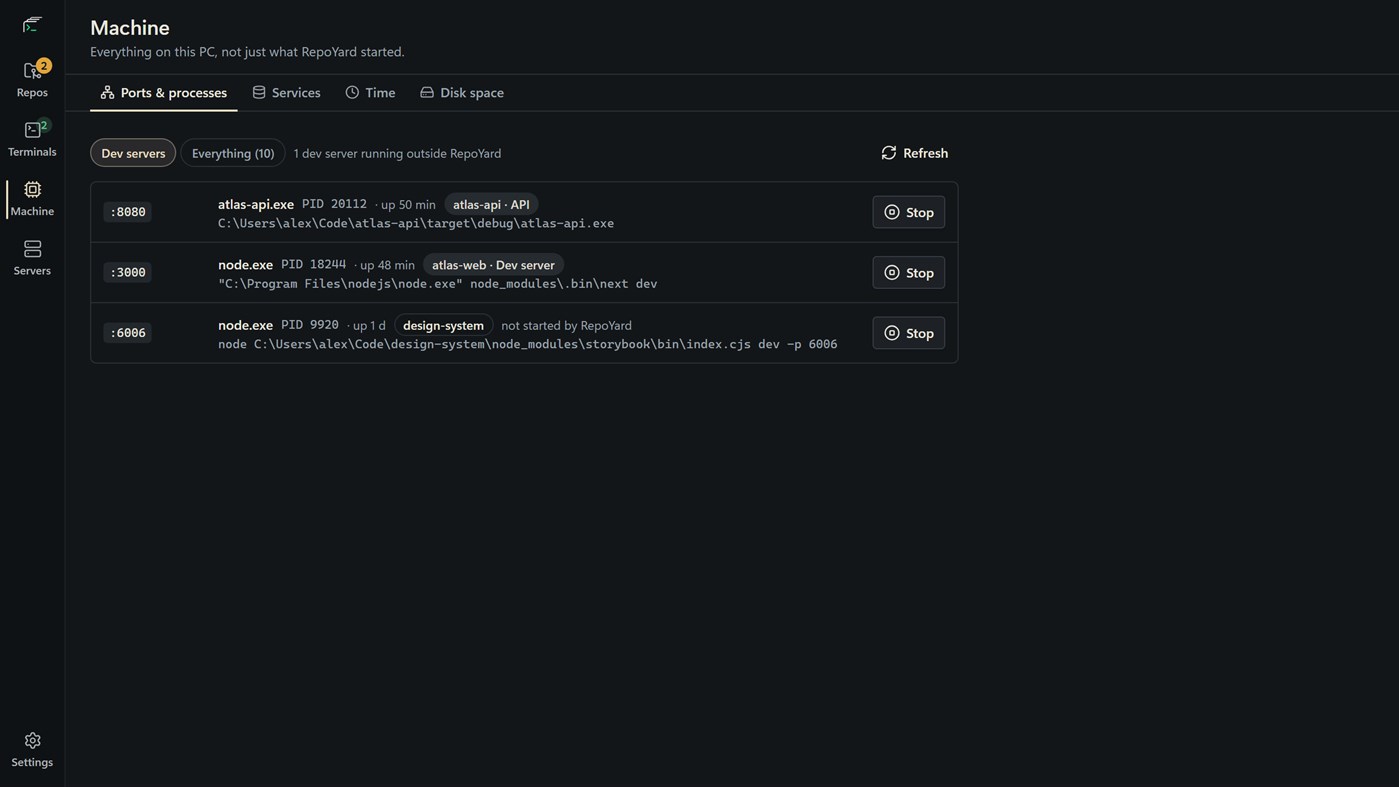This screenshot has height=787, width=1399.
Task: Click the 'up 50 min' uptime
Action: coord(408,205)
